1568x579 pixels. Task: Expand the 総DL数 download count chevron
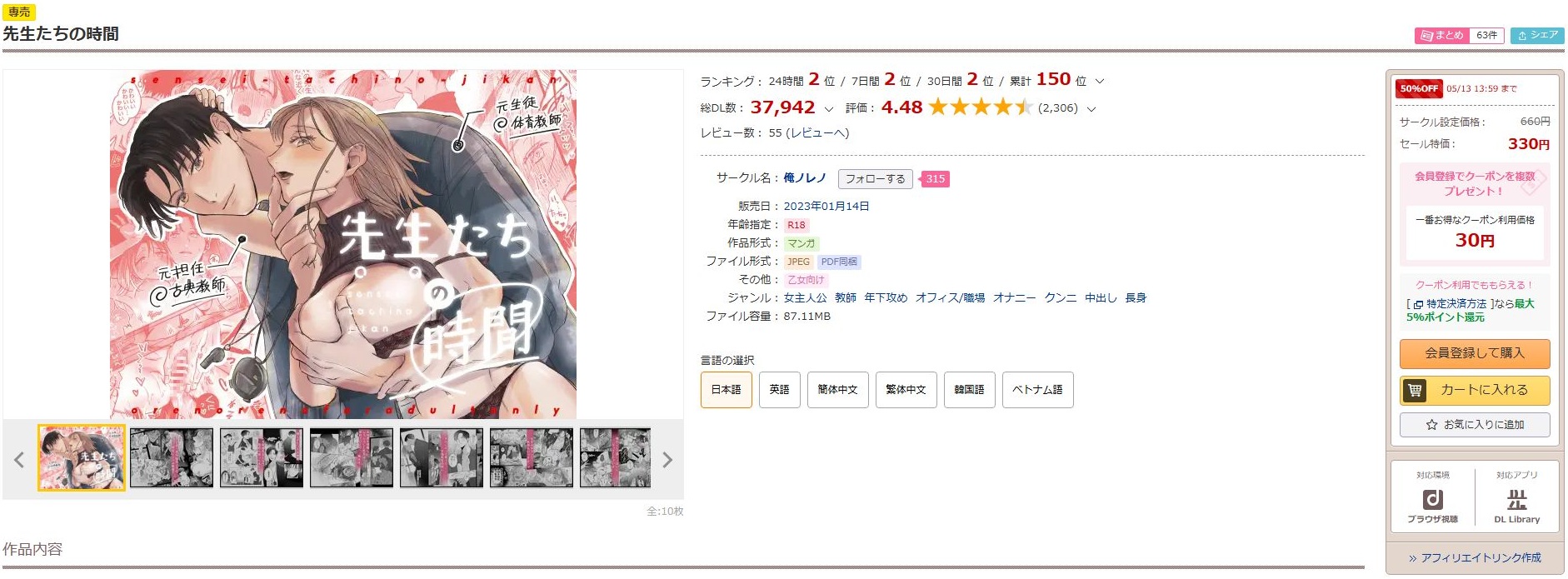click(x=828, y=109)
